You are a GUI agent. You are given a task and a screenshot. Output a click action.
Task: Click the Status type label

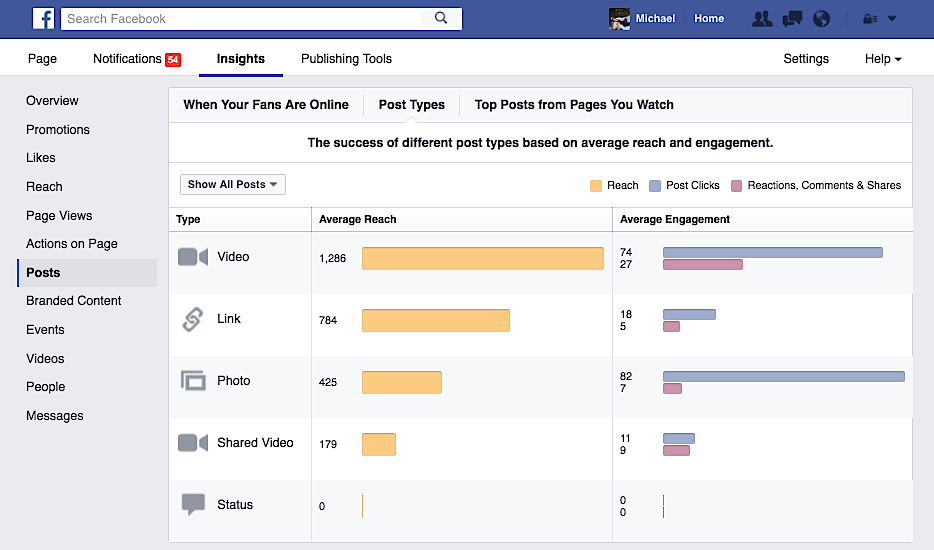coord(235,505)
